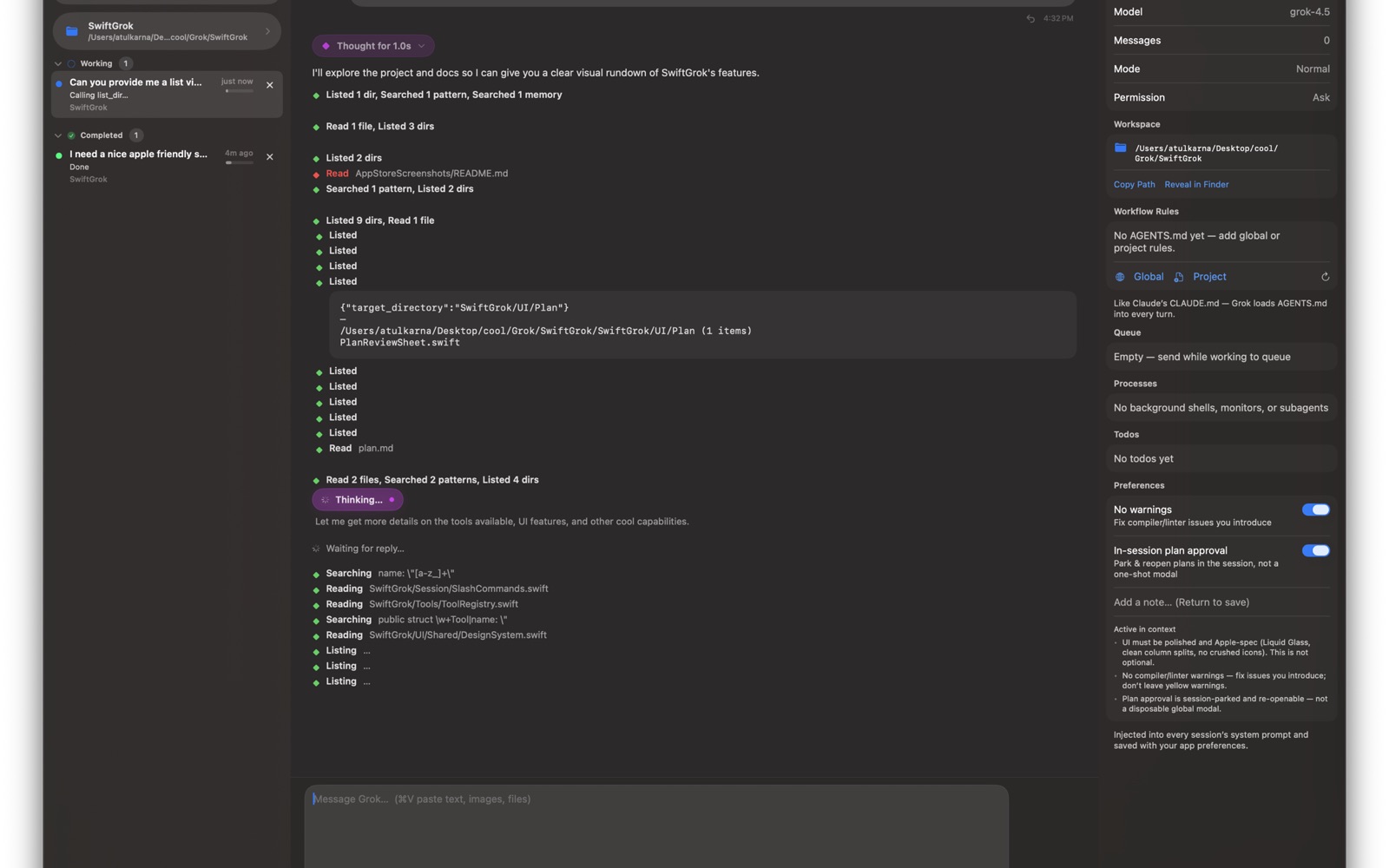Image resolution: width=1389 pixels, height=868 pixels.
Task: Refresh the Workflow Rules section
Action: [x=1325, y=277]
